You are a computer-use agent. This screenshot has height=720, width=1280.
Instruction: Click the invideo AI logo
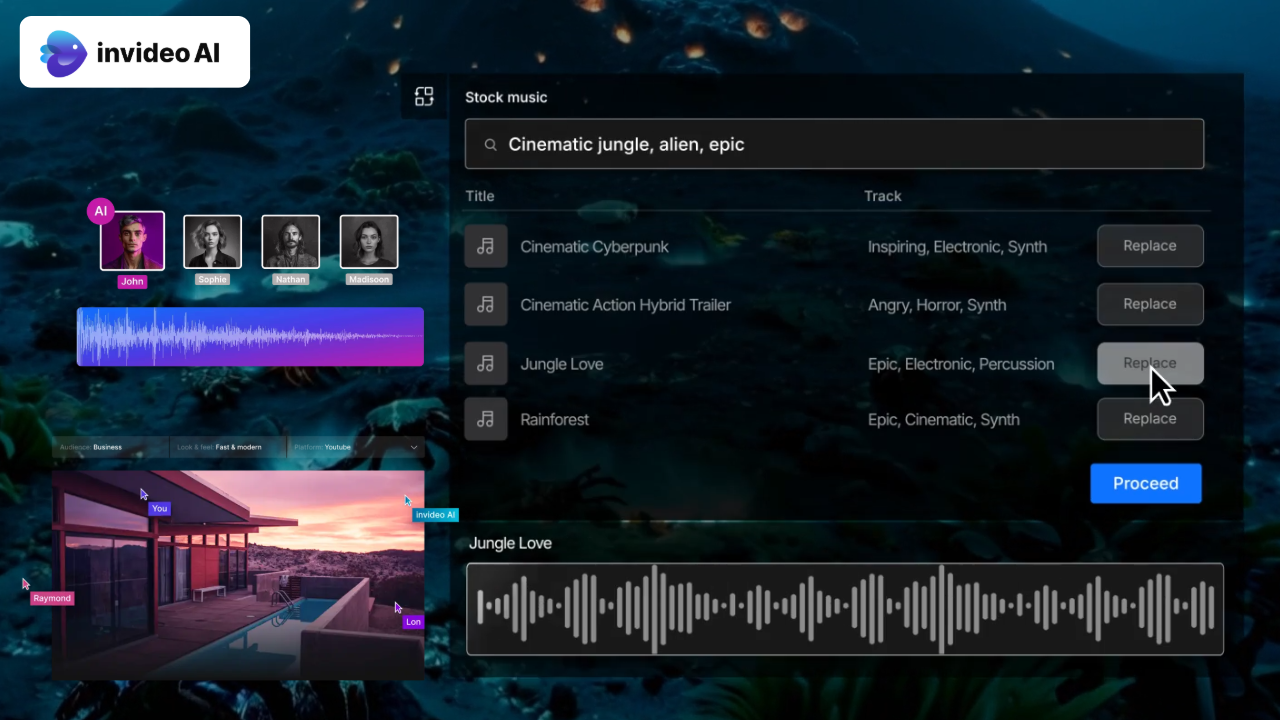click(x=135, y=52)
